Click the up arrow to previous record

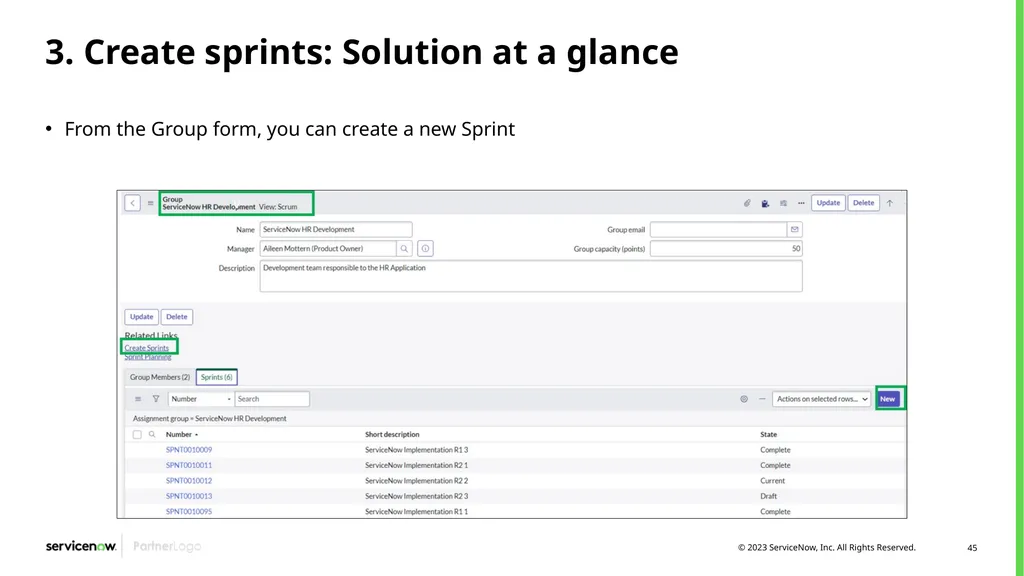(889, 203)
